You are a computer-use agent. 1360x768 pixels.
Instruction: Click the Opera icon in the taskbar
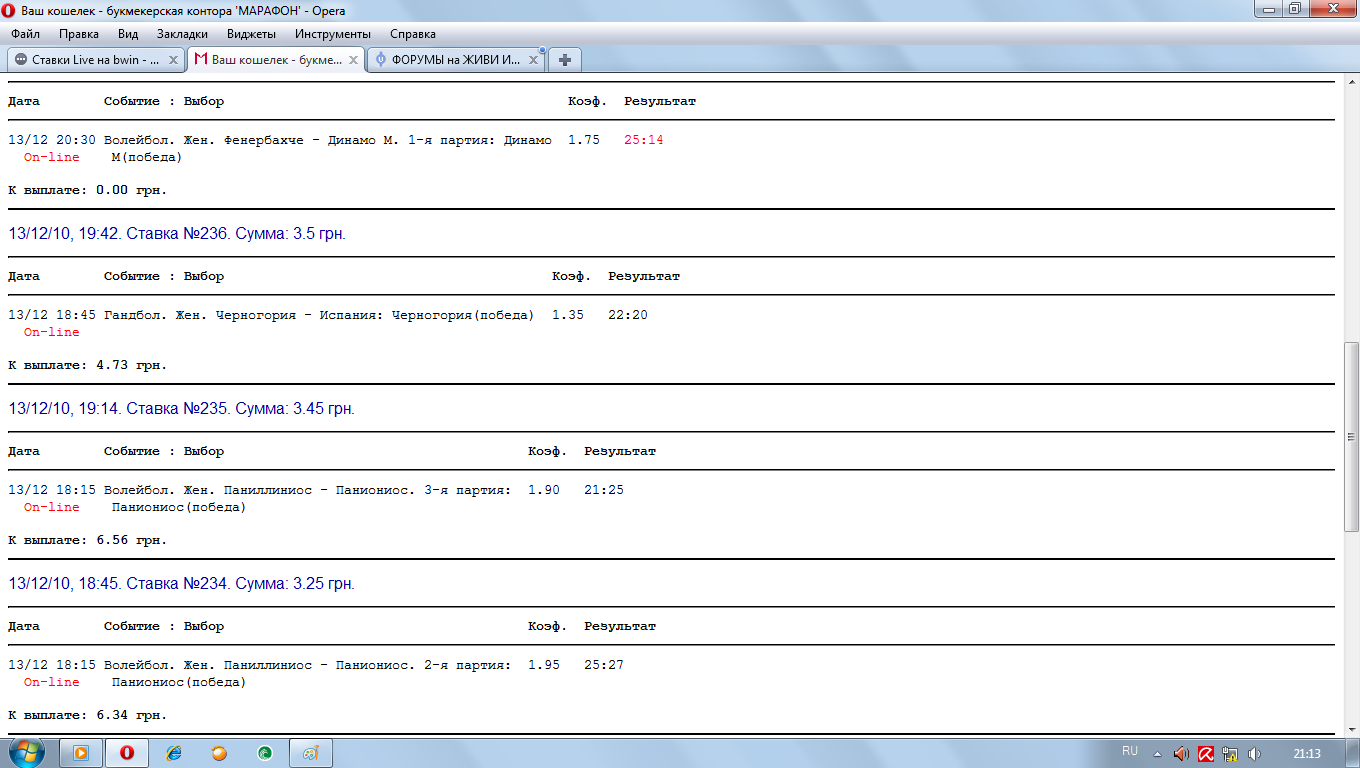(x=127, y=752)
